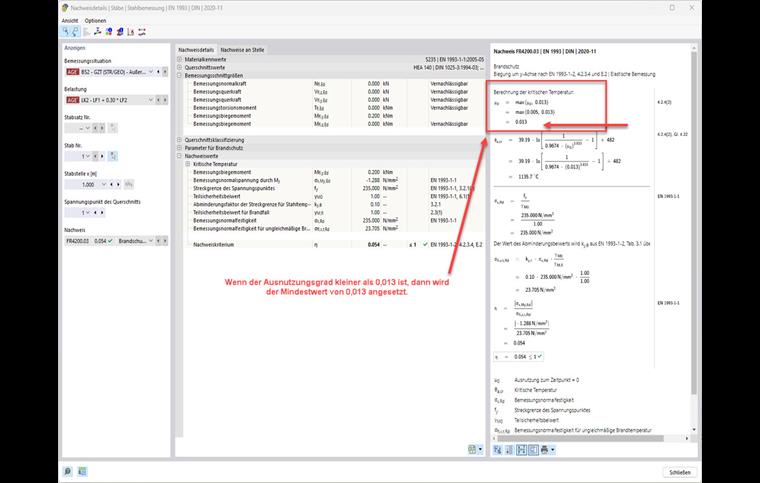760x483 pixels.
Task: Click first formula view icon in bottom toolbar
Action: point(498,450)
